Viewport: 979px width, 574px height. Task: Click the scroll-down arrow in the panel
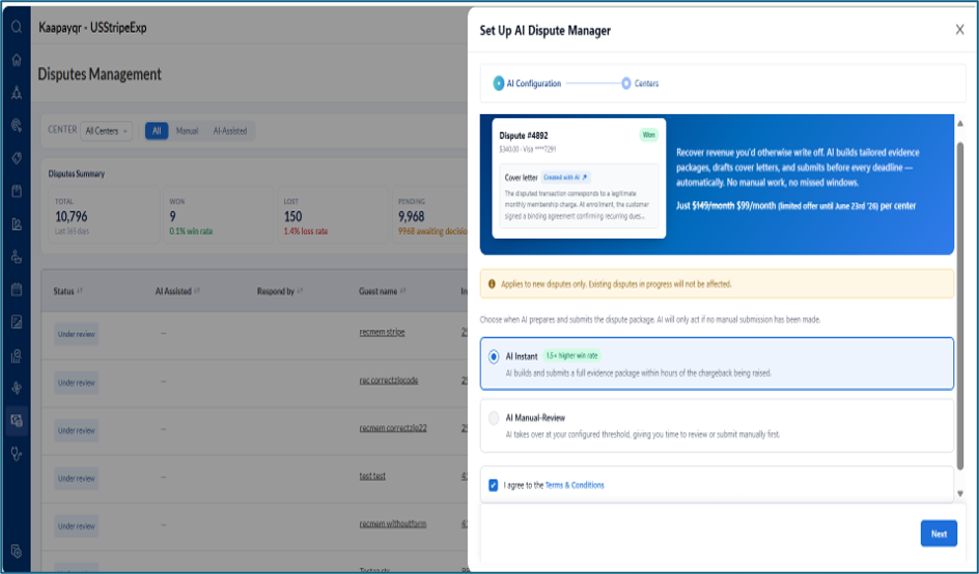pyautogui.click(x=960, y=493)
